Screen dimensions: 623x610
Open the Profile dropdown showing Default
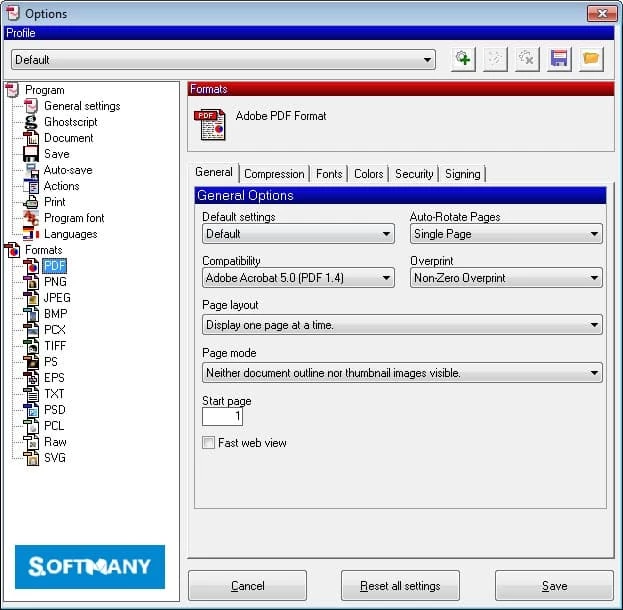pyautogui.click(x=222, y=60)
